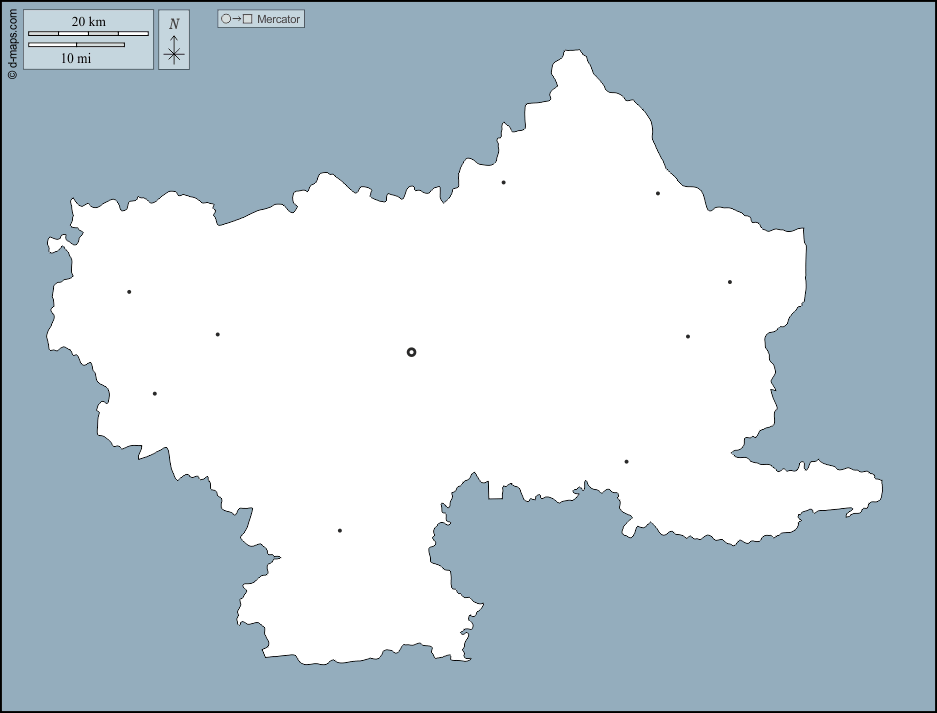Click the southwestern dot below the westernmost dot

pos(155,394)
